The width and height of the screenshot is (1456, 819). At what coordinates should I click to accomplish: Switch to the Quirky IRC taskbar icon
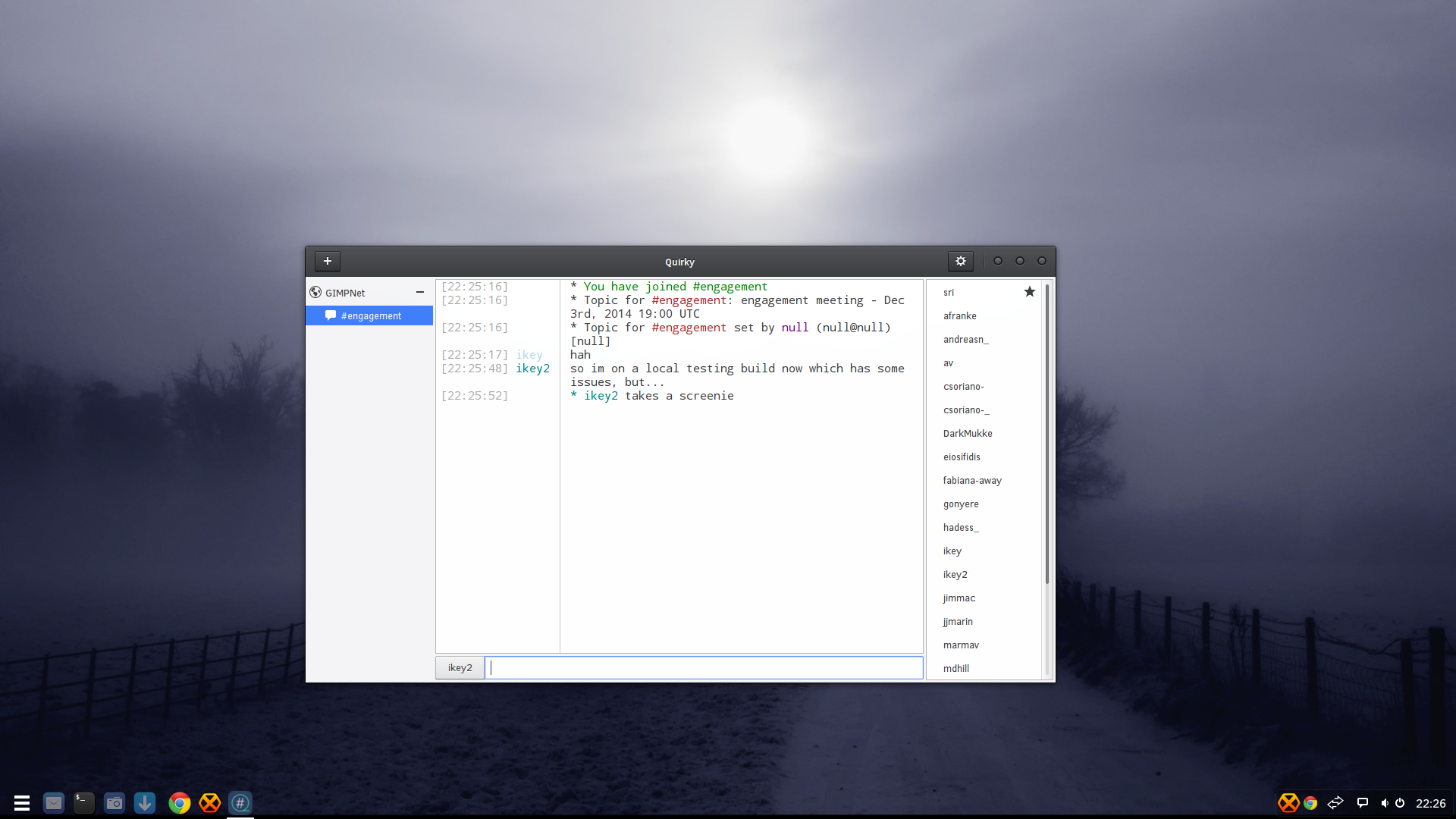240,802
